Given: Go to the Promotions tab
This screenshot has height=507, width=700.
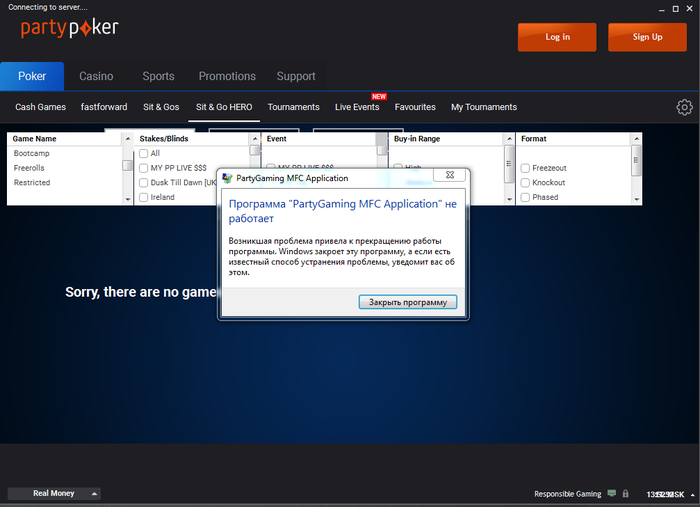Looking at the screenshot, I should click(227, 76).
